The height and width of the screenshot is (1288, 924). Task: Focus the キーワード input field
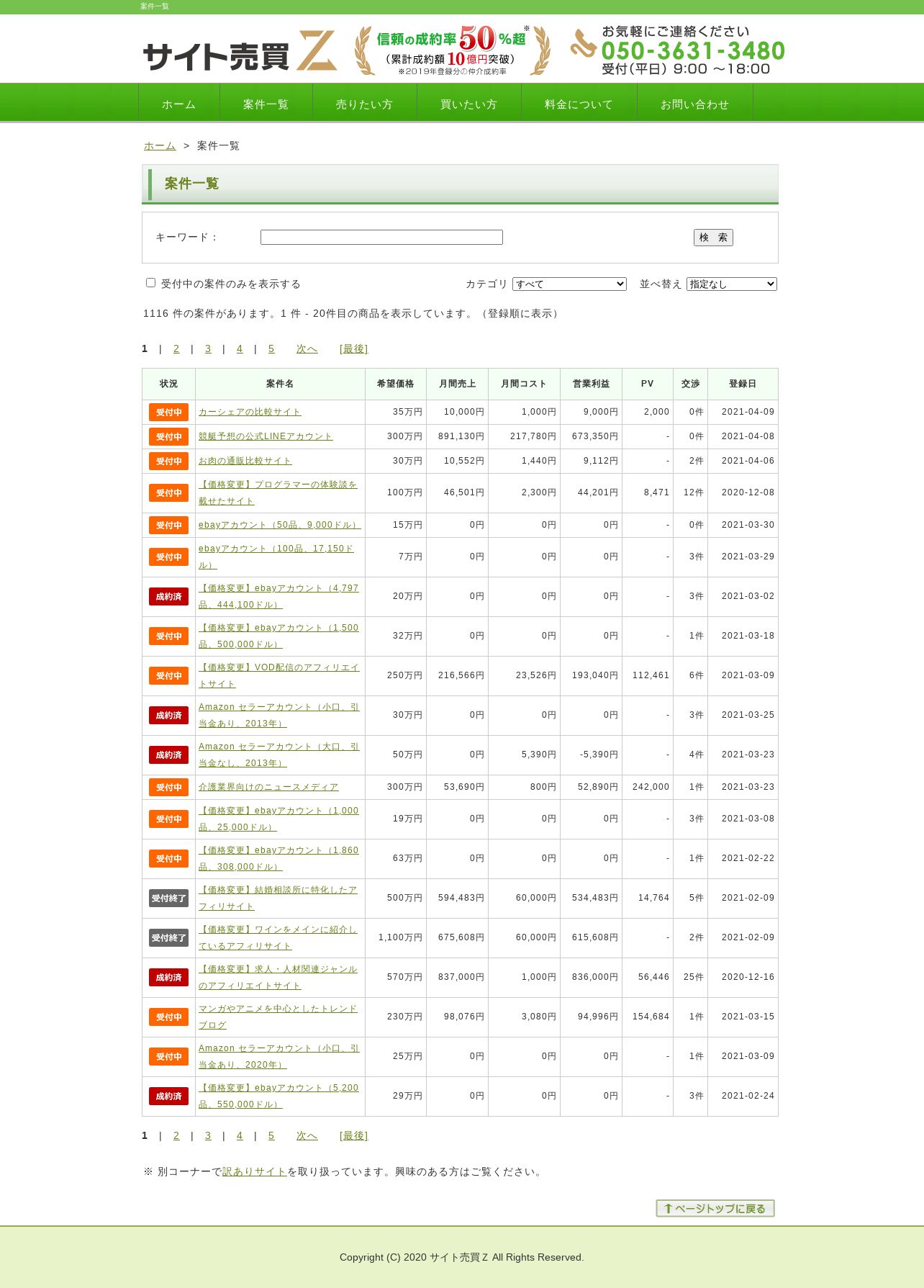(x=381, y=237)
